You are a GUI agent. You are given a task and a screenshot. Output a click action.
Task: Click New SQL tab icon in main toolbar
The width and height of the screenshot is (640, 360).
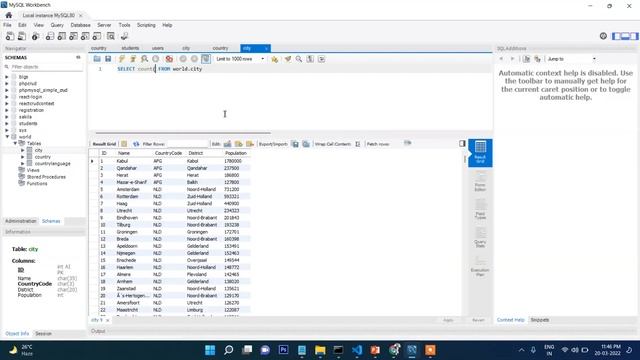point(10,36)
